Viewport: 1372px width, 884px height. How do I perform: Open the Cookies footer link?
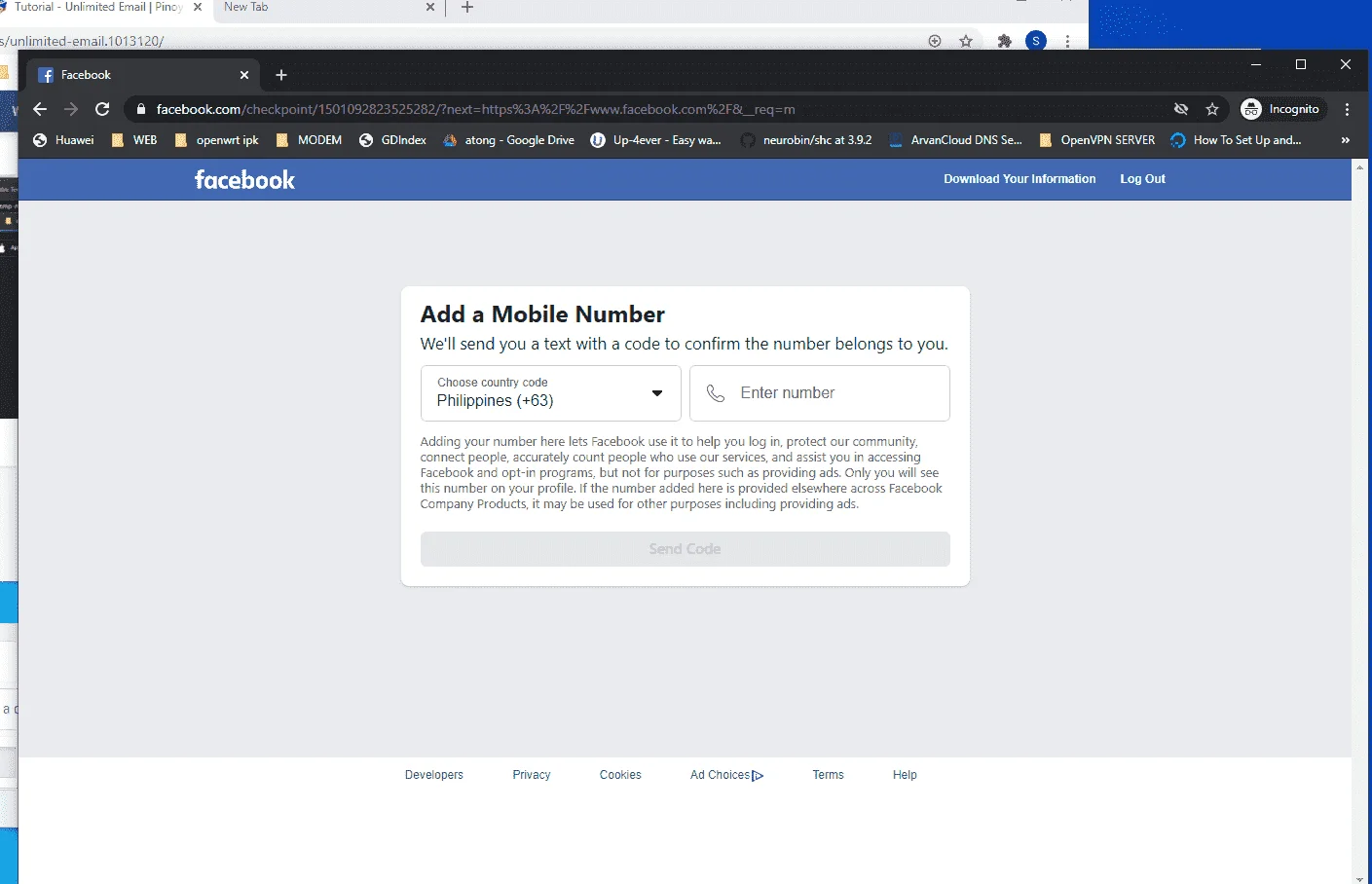pos(620,775)
